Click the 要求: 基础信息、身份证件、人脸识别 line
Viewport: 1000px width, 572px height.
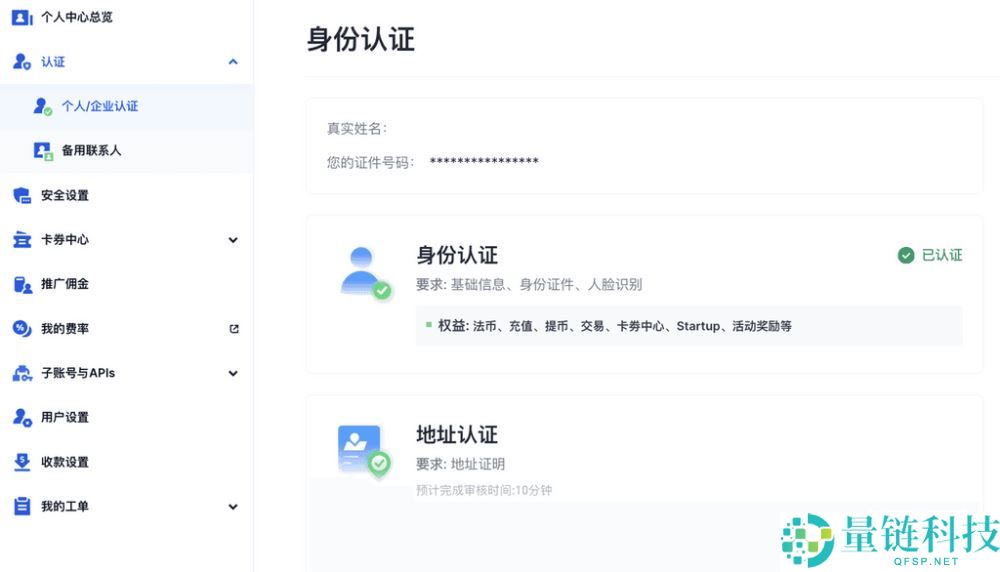pyautogui.click(x=529, y=284)
